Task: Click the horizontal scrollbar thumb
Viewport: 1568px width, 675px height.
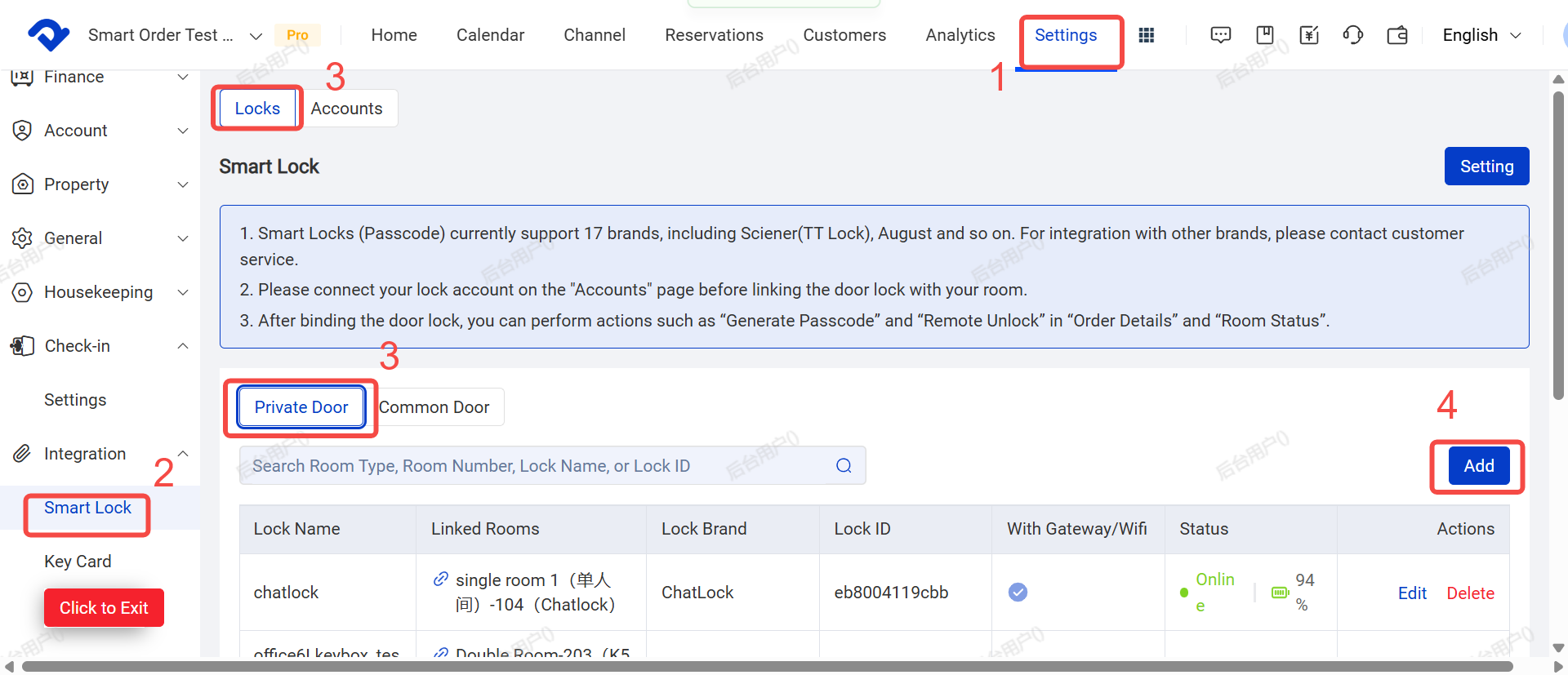Action: tap(768, 667)
